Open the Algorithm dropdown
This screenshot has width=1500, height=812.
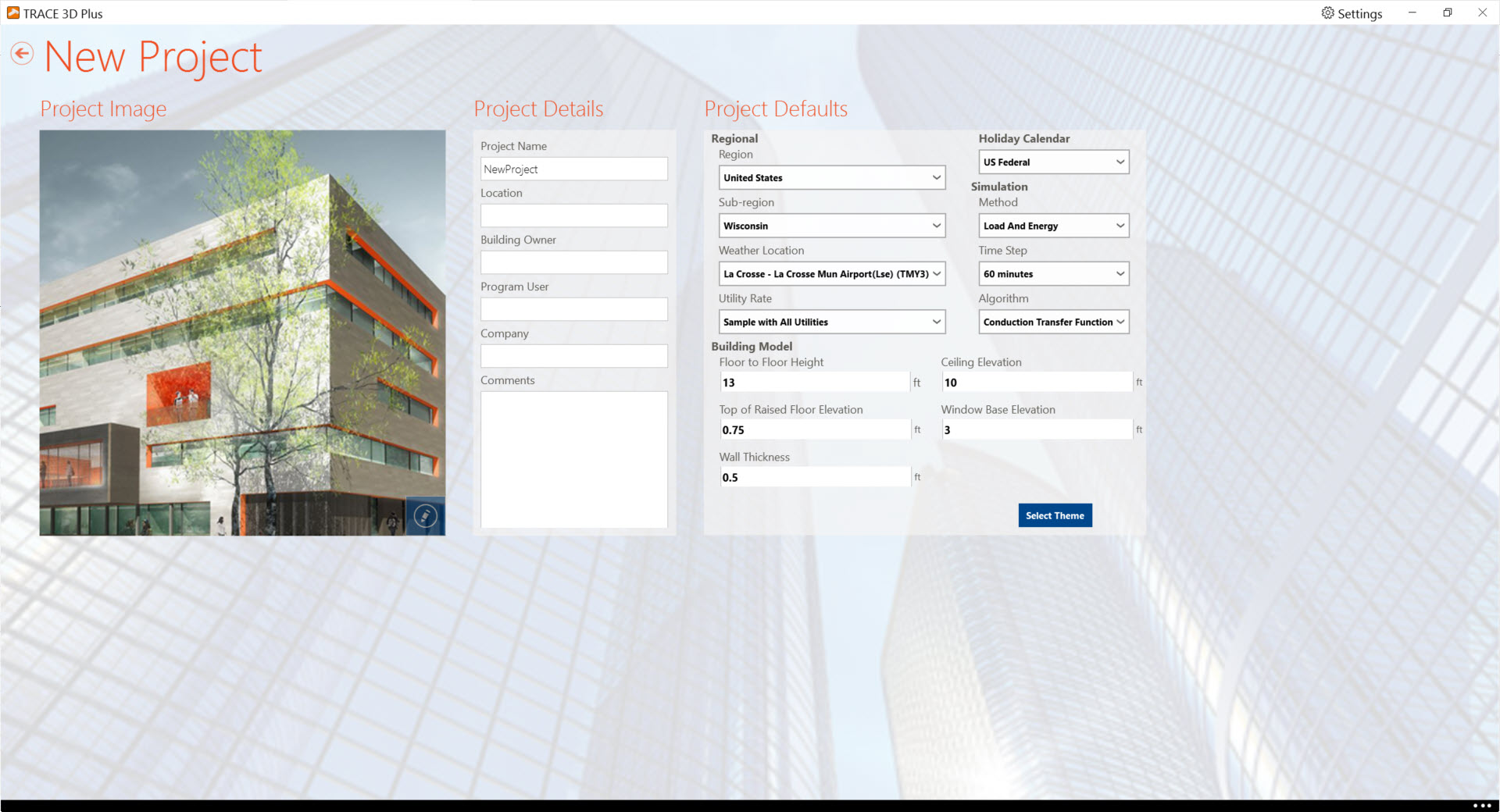tap(1053, 322)
